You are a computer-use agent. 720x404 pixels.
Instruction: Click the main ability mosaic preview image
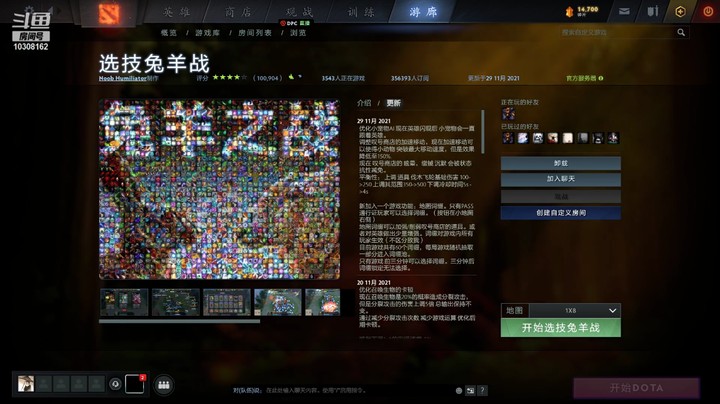click(219, 190)
